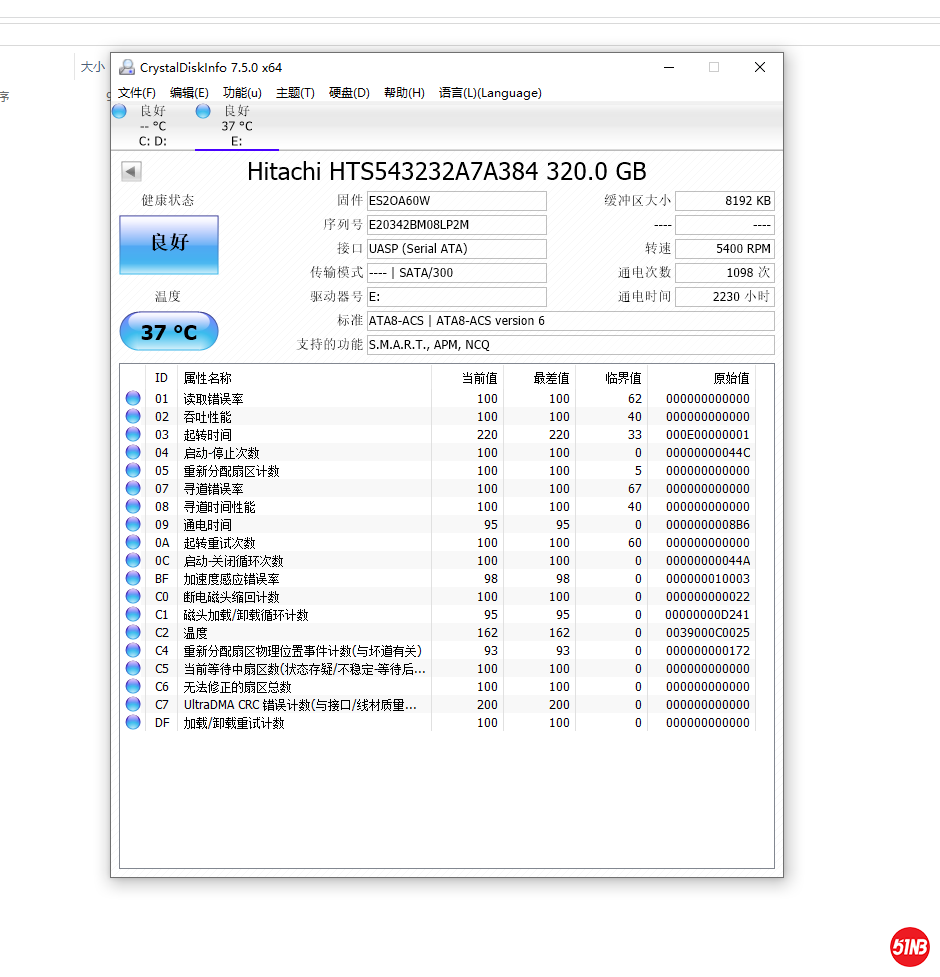The image size is (940, 977).
Task: Click status orb for 重新分配扇区计数 row
Action: [x=133, y=470]
